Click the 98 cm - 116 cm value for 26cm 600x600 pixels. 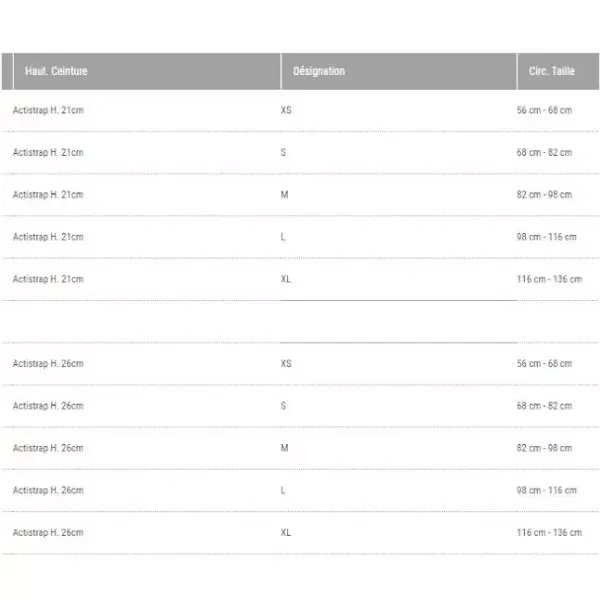tap(546, 490)
